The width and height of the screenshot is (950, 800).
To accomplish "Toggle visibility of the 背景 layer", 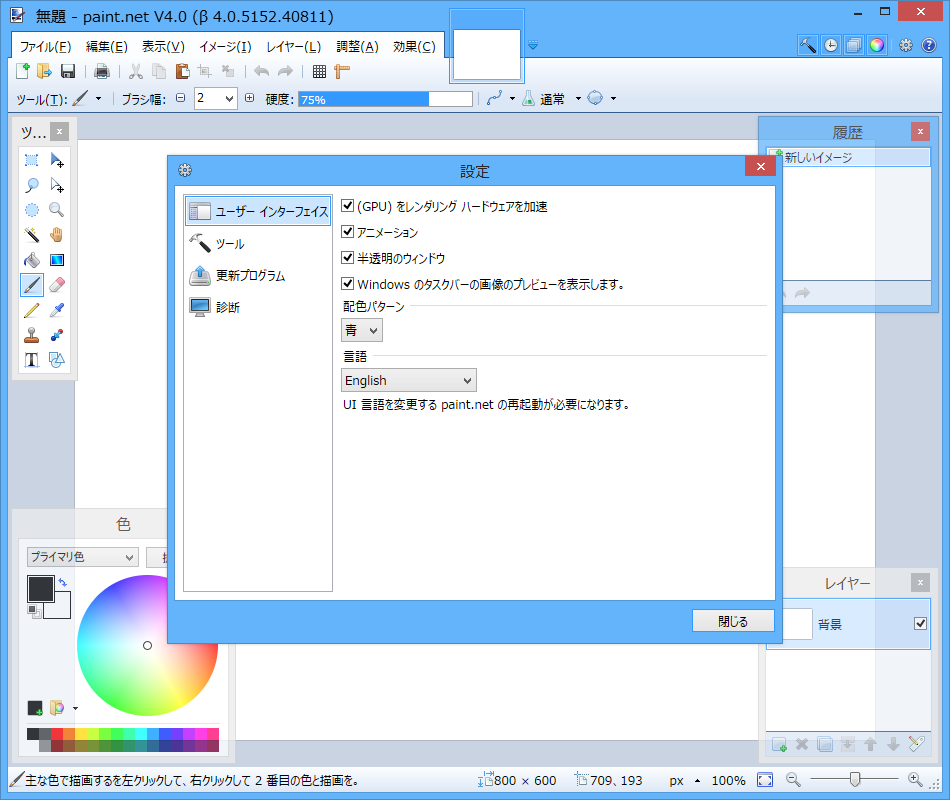I will click(x=920, y=624).
